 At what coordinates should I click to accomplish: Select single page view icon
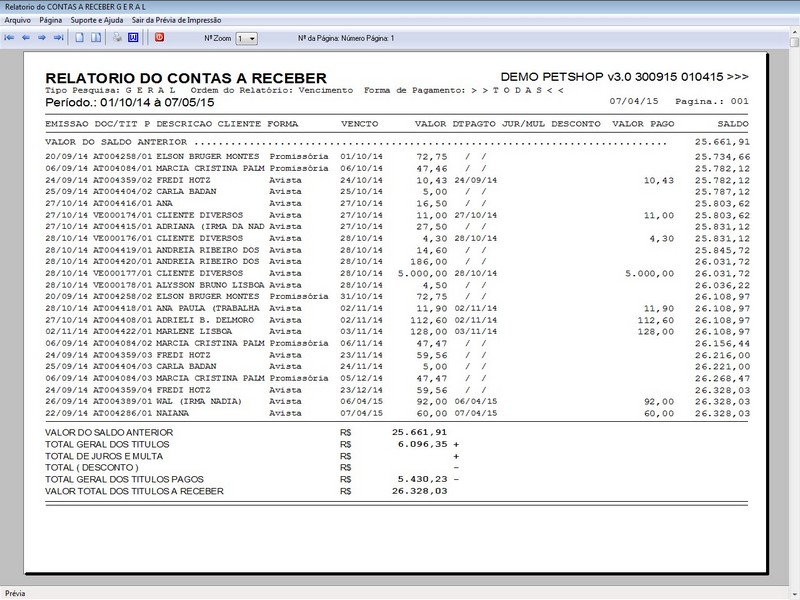80,38
